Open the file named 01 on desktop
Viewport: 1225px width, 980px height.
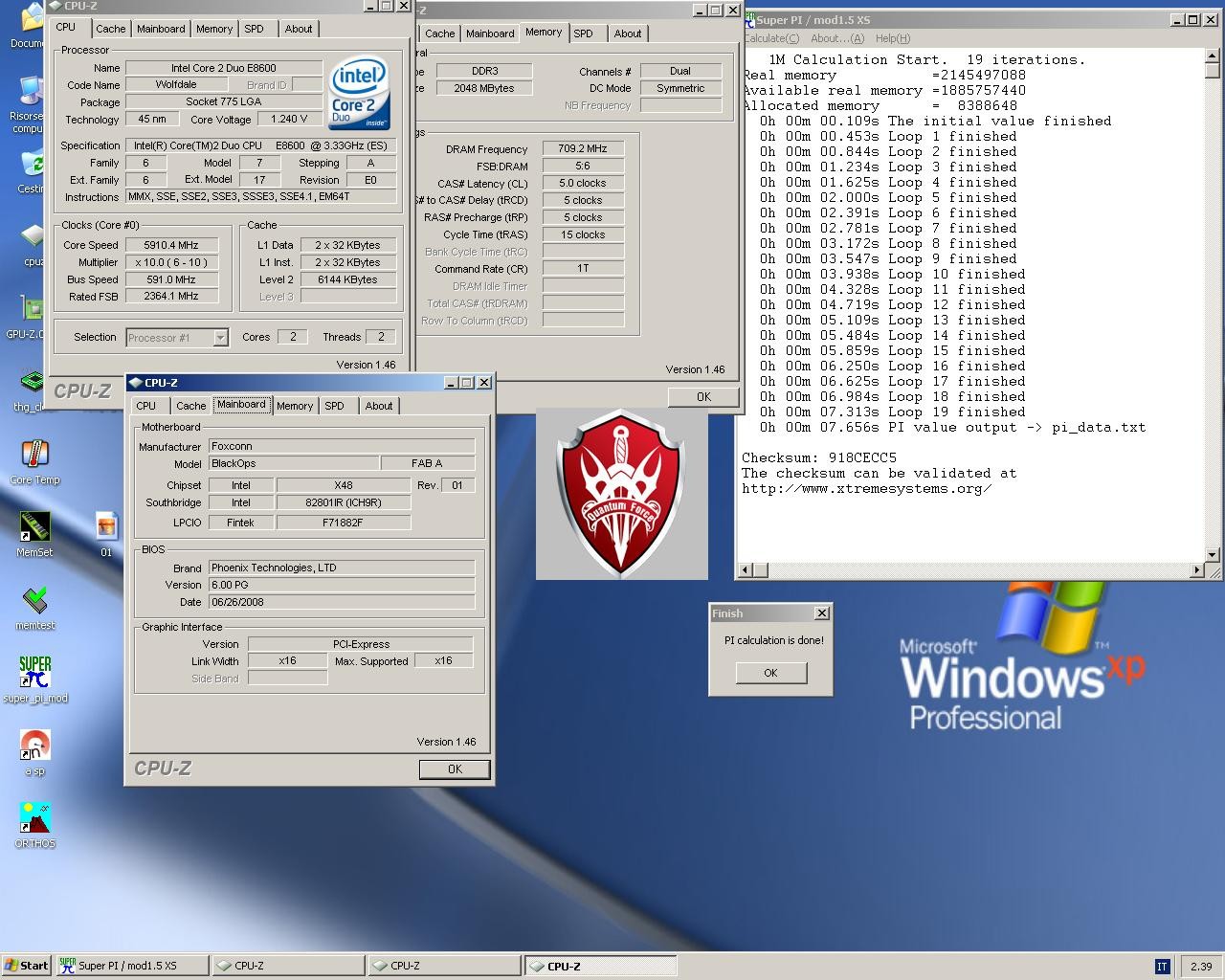coord(106,533)
